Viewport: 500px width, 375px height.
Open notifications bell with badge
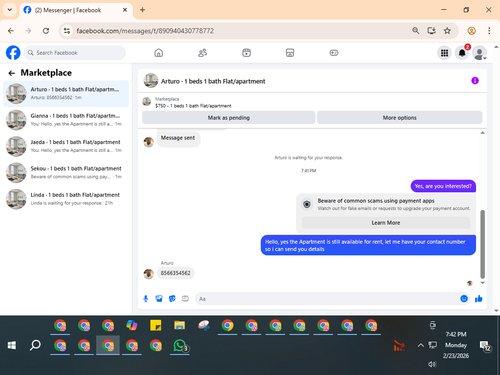(x=462, y=53)
